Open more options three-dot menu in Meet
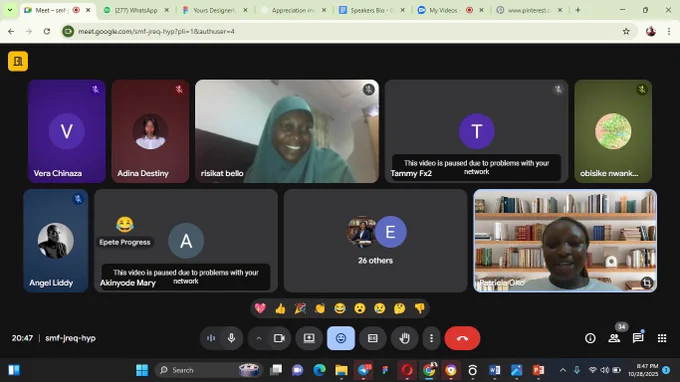 (431, 338)
